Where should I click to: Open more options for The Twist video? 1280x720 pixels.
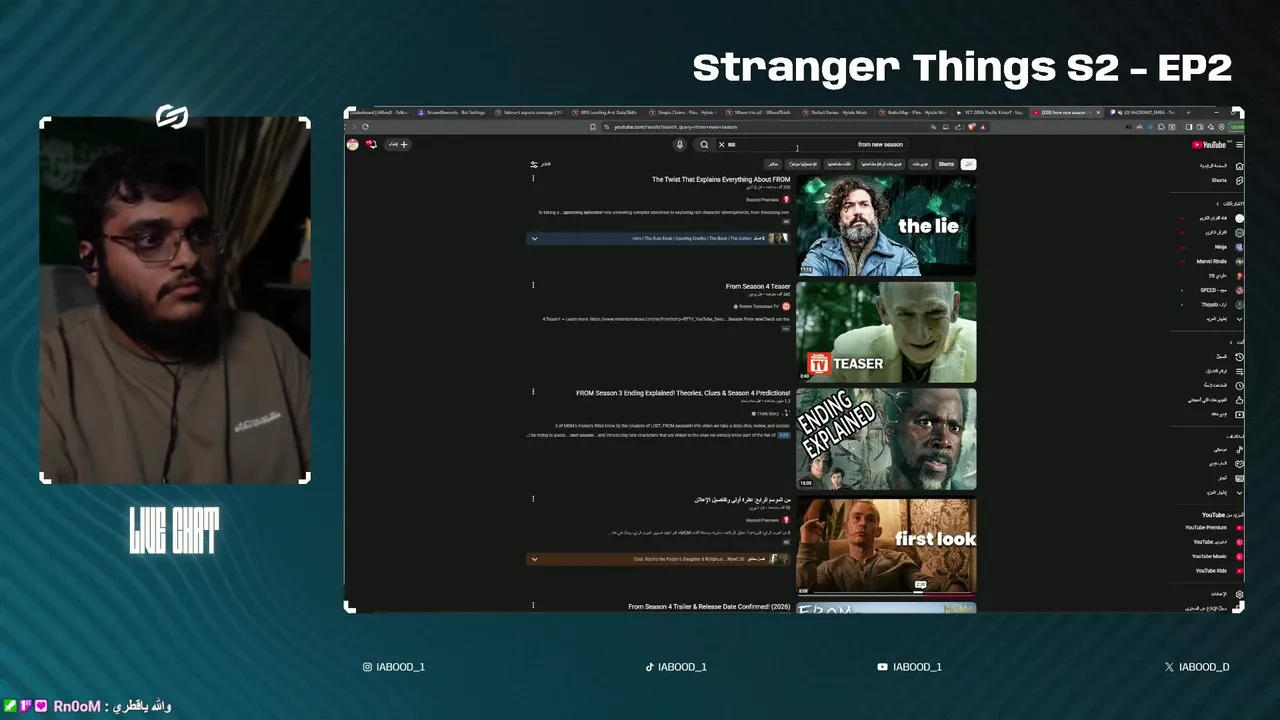(533, 179)
